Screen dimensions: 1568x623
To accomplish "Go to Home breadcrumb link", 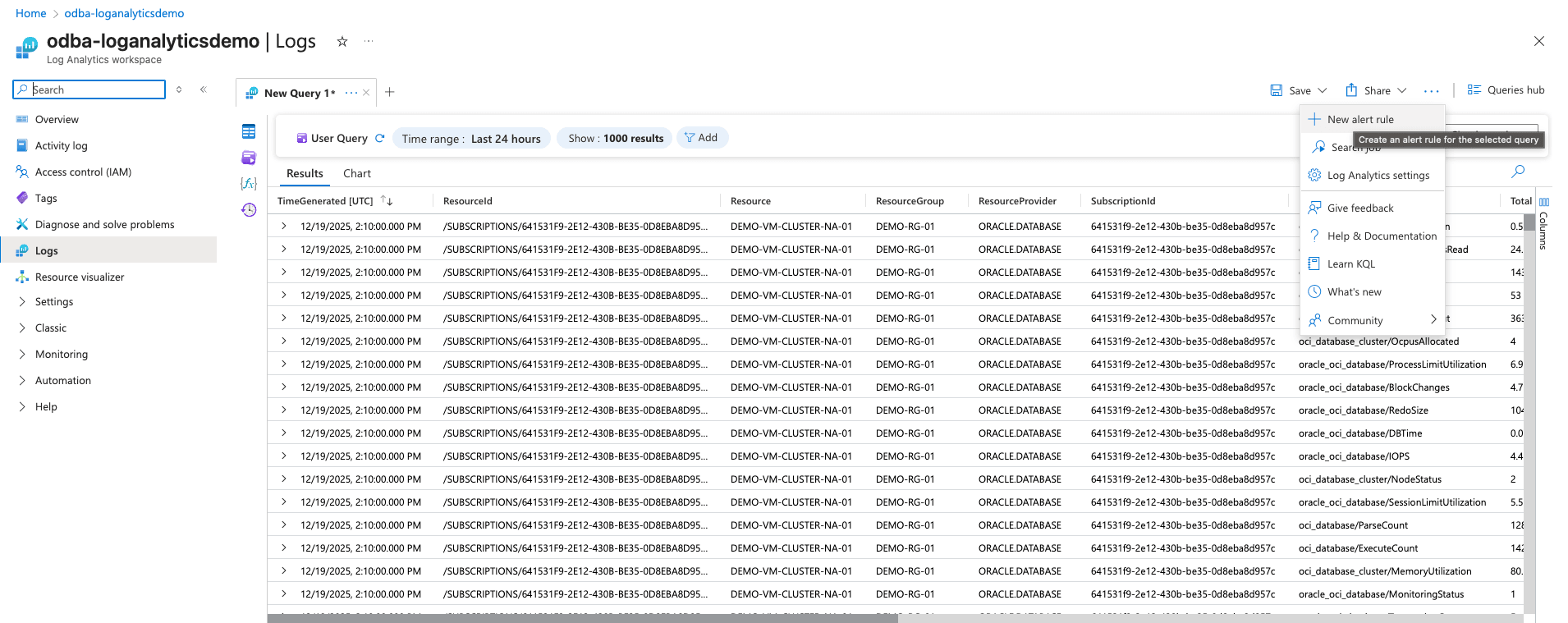I will pyautogui.click(x=31, y=13).
